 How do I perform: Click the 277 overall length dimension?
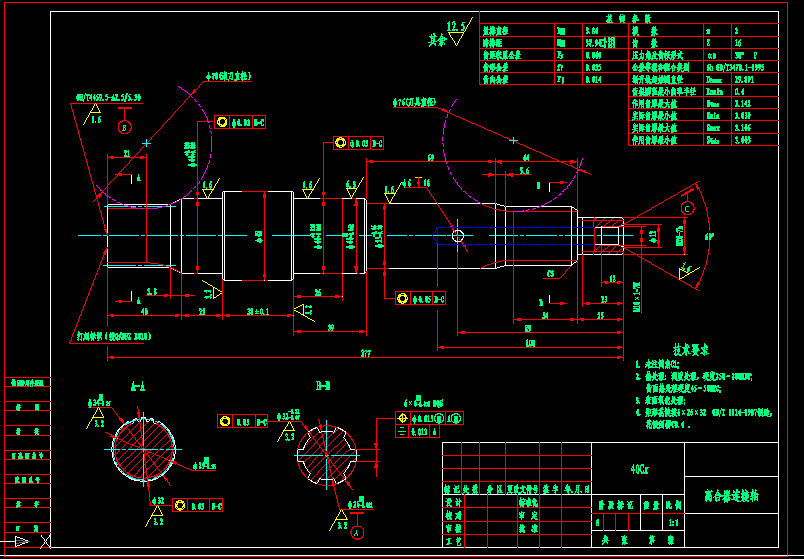click(366, 354)
